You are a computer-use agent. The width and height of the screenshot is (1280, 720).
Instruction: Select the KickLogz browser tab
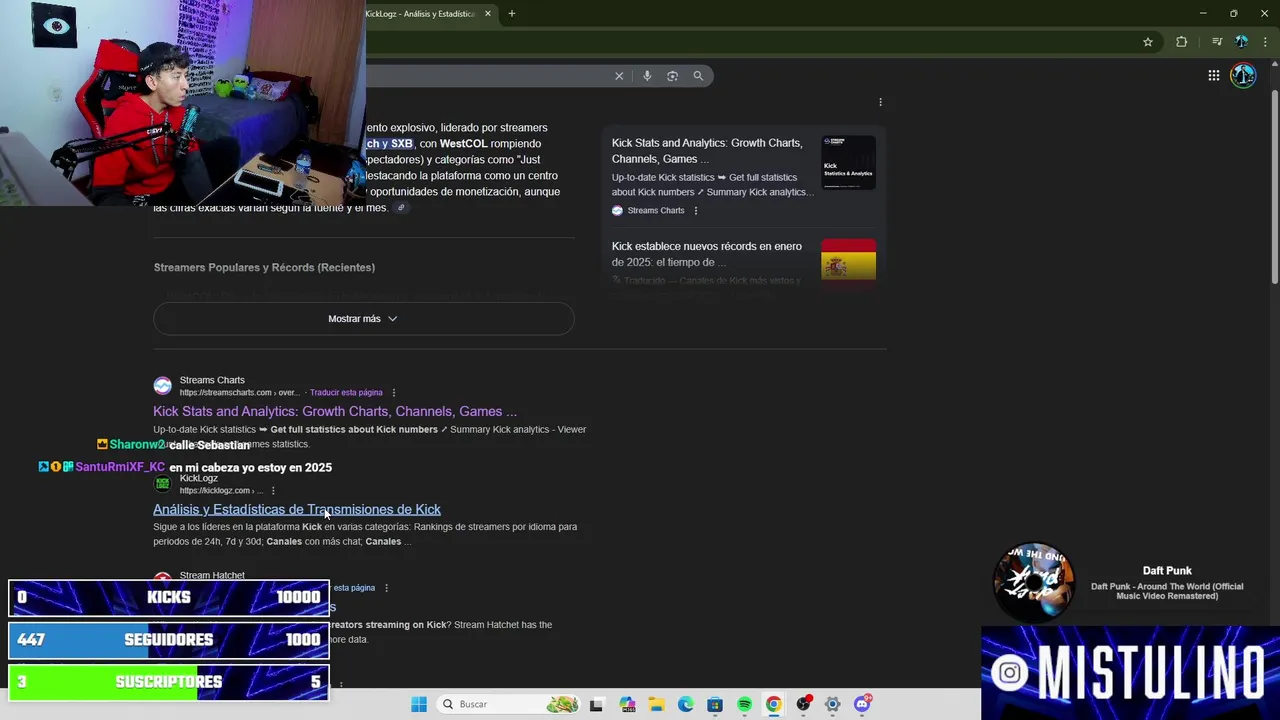click(x=420, y=14)
